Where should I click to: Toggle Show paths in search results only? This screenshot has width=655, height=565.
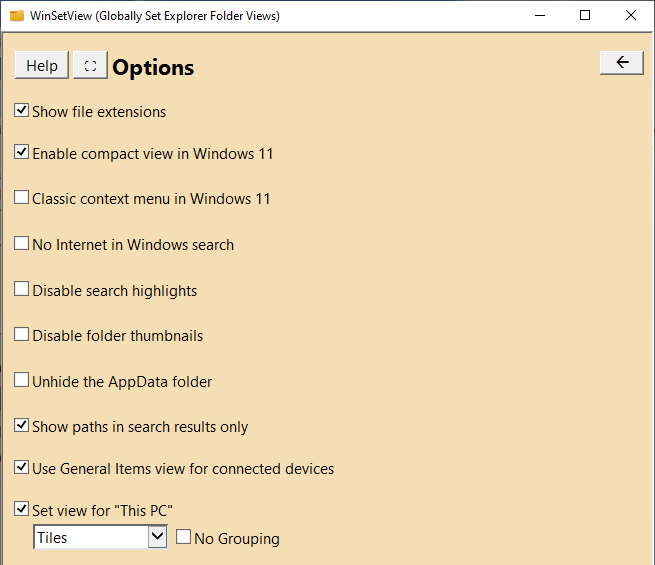click(x=21, y=426)
